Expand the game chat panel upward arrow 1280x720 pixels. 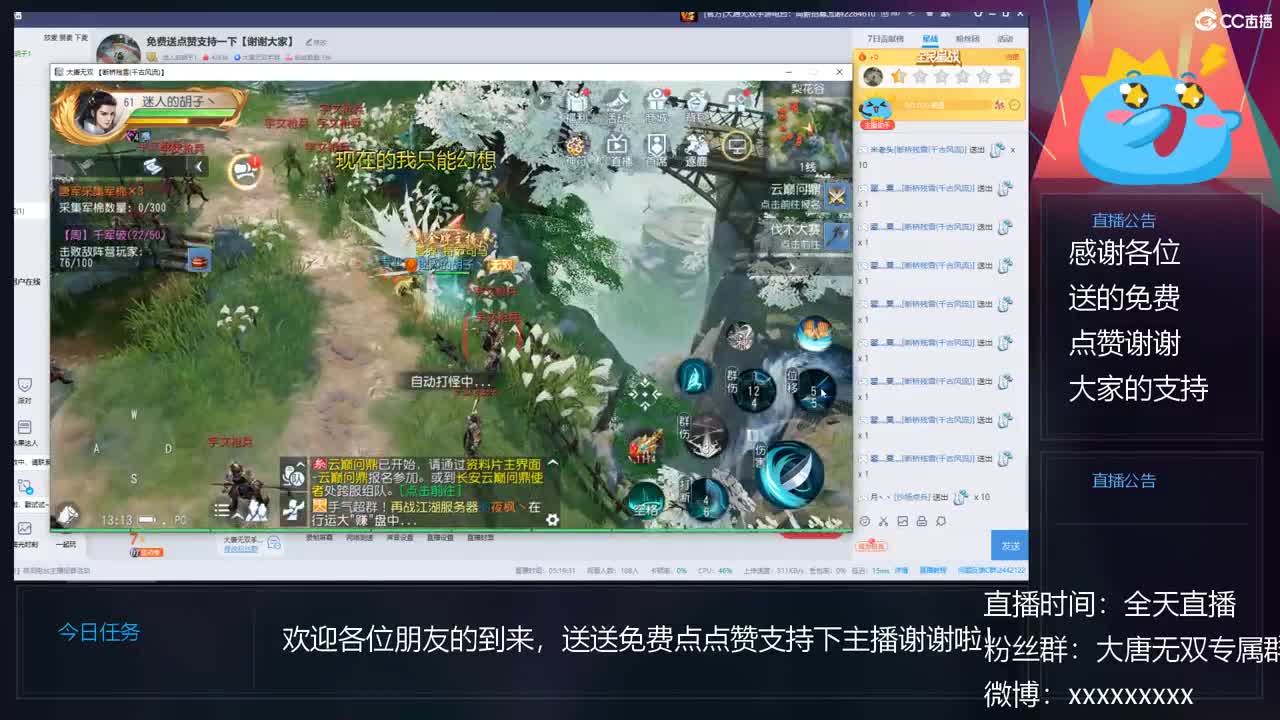[552, 464]
